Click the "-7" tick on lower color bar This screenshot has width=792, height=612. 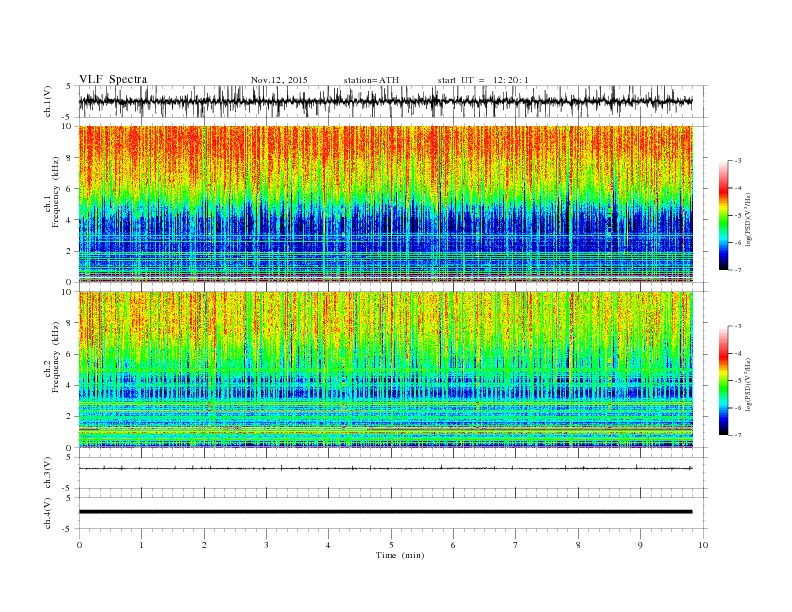[x=738, y=435]
